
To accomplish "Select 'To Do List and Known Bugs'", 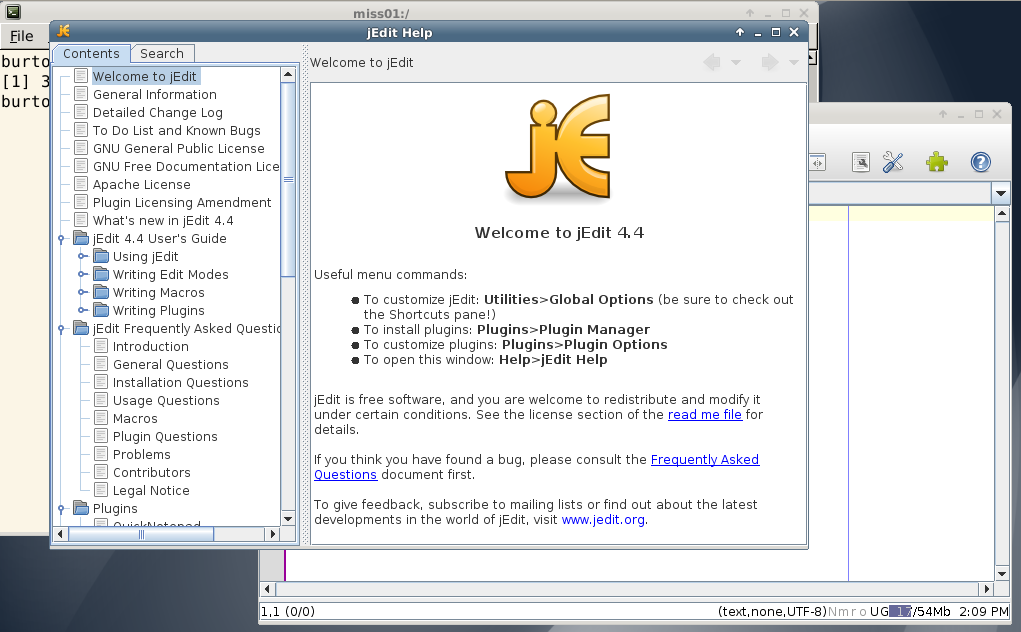I will pos(176,130).
